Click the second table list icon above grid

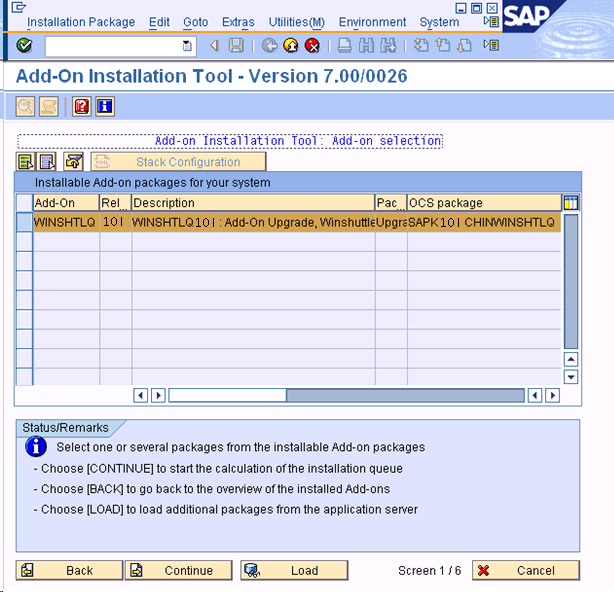click(47, 162)
